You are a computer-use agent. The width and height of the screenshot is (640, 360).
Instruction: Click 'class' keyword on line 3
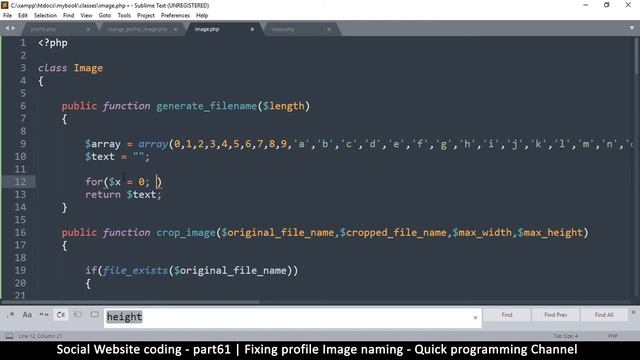tap(53, 68)
